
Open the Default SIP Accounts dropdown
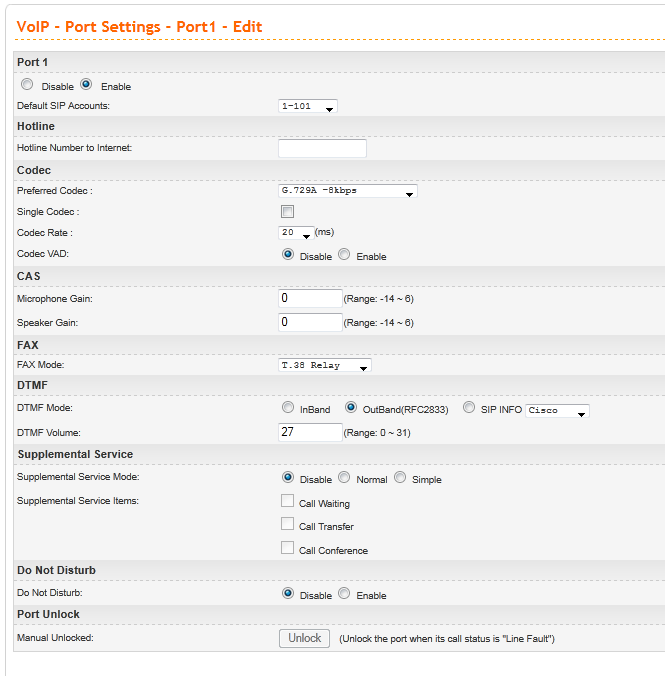308,106
